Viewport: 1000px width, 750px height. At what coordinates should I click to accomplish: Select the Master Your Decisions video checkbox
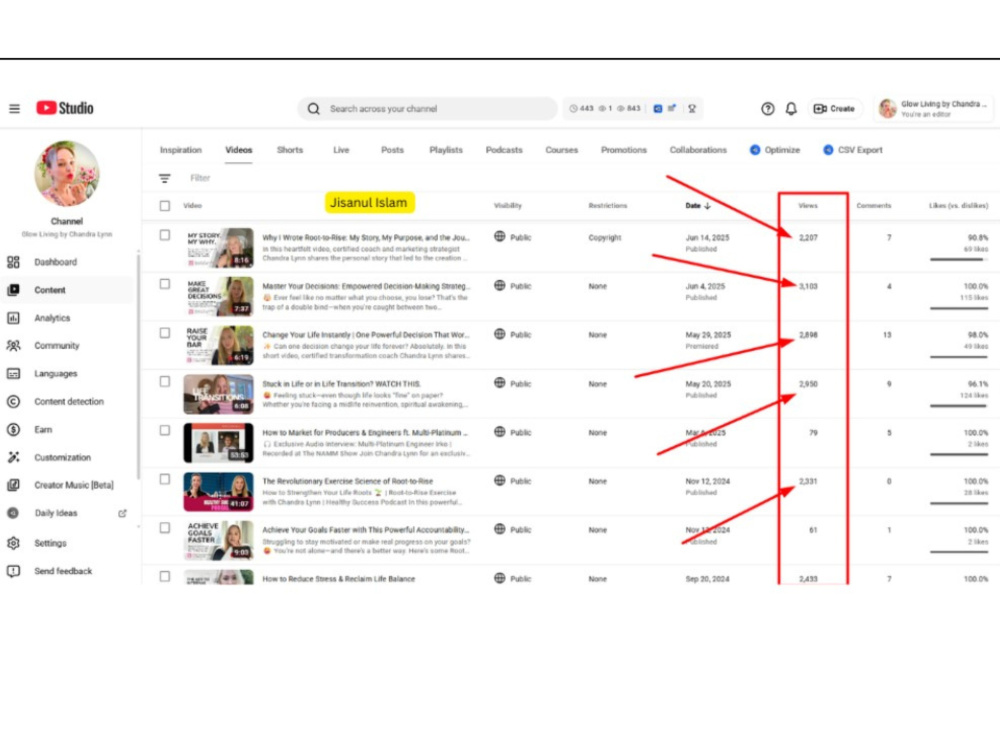click(165, 284)
